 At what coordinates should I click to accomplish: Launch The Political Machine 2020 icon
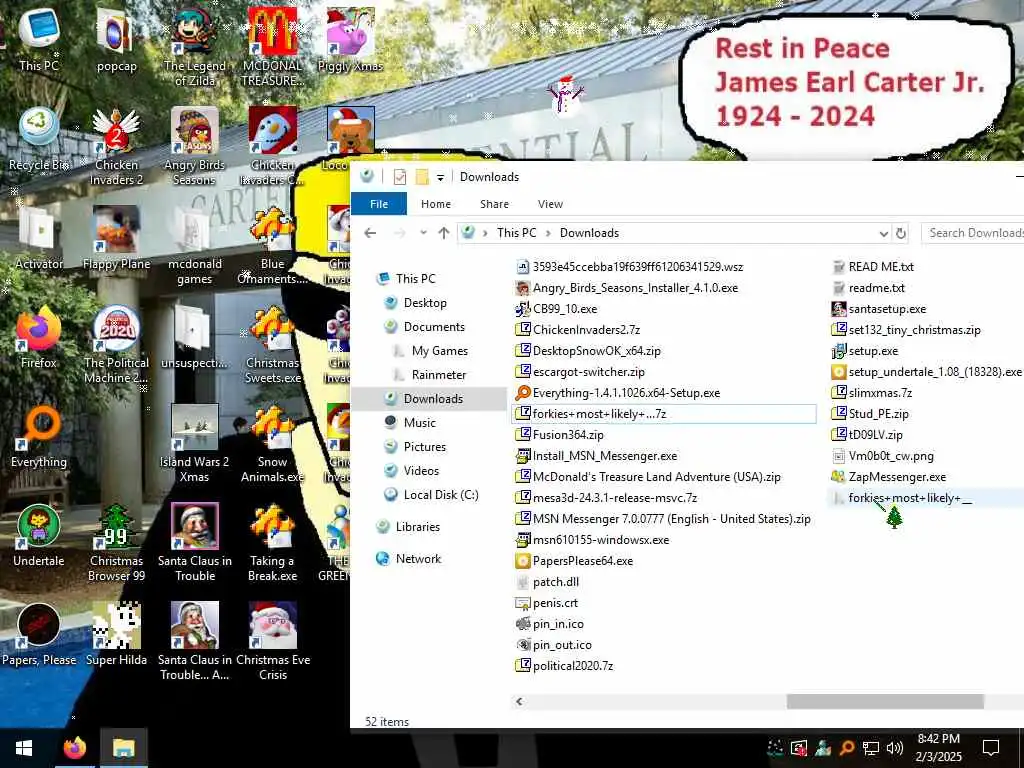tap(116, 345)
